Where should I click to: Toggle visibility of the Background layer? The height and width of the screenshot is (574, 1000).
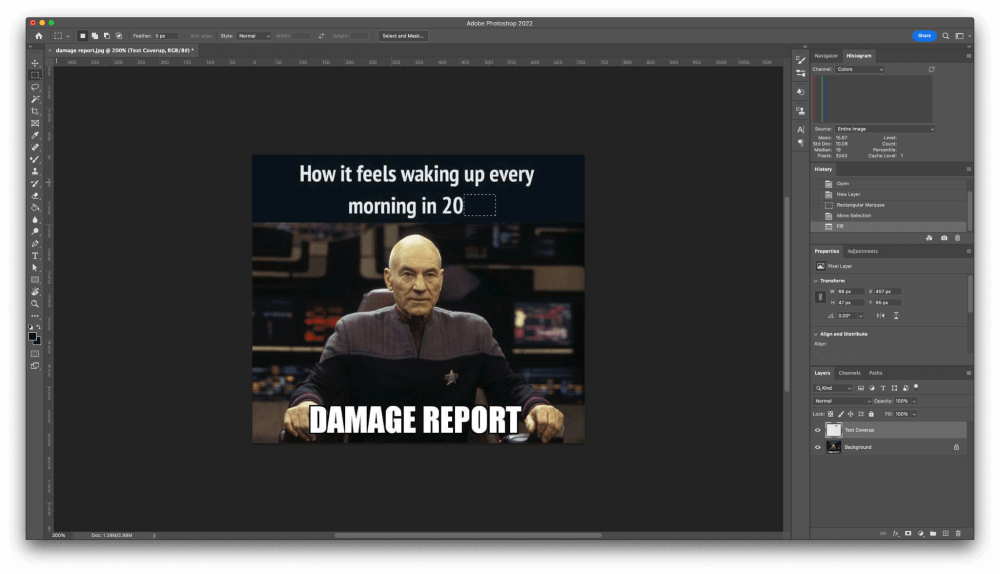pyautogui.click(x=817, y=447)
